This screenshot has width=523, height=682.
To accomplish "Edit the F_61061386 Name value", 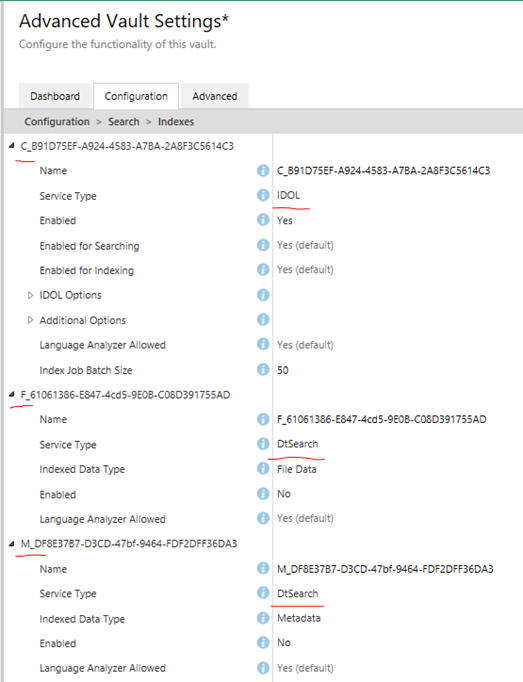I will 382,419.
